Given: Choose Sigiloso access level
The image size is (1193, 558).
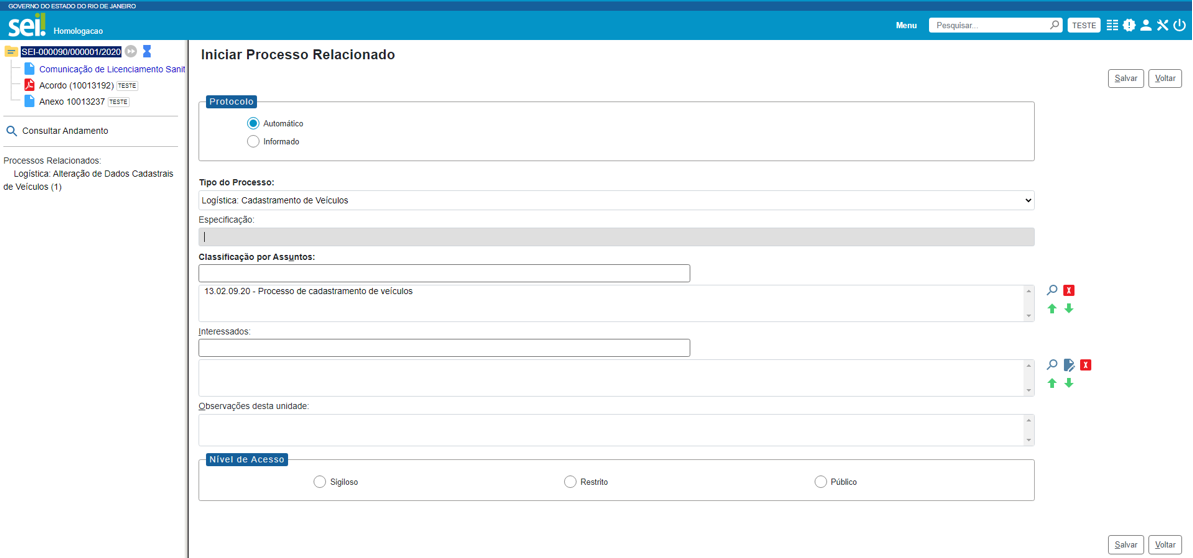Looking at the screenshot, I should tap(320, 482).
